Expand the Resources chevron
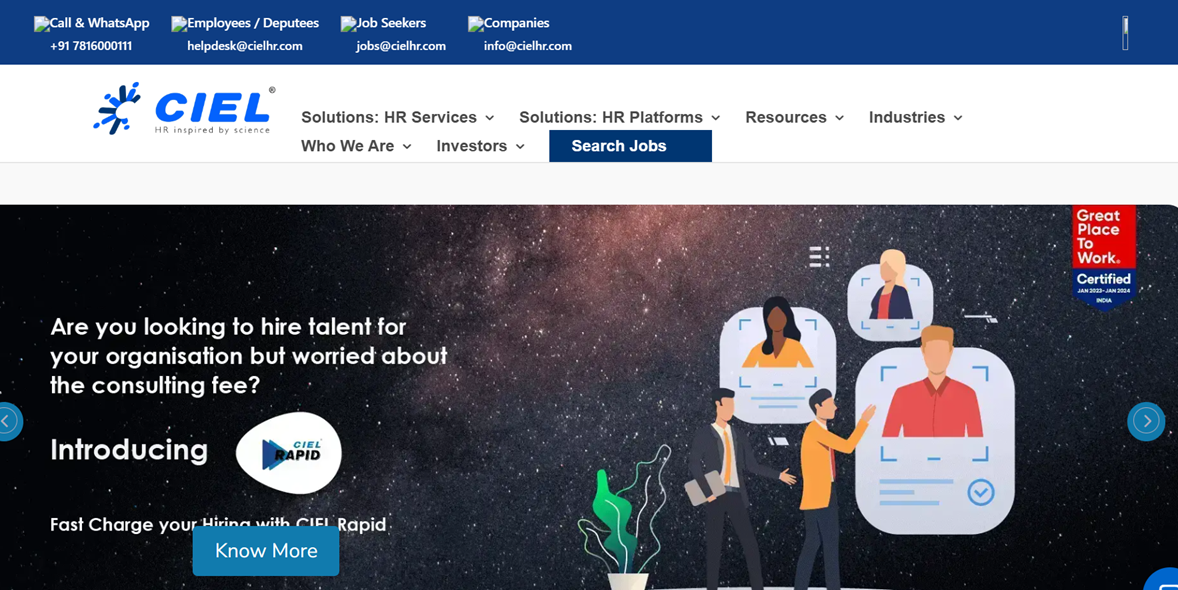 (840, 118)
